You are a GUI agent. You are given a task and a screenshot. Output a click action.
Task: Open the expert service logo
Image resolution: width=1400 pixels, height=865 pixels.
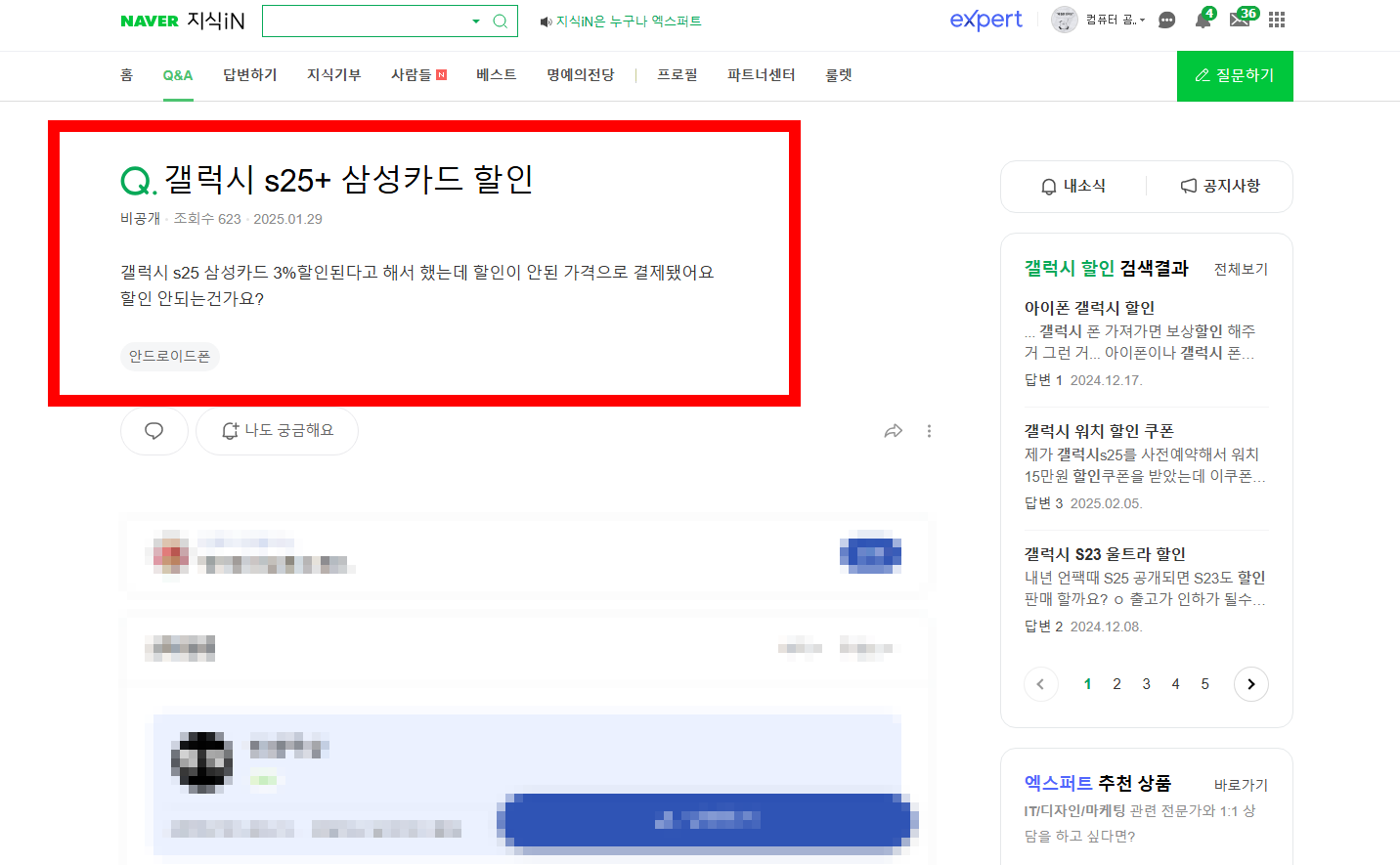(x=985, y=20)
